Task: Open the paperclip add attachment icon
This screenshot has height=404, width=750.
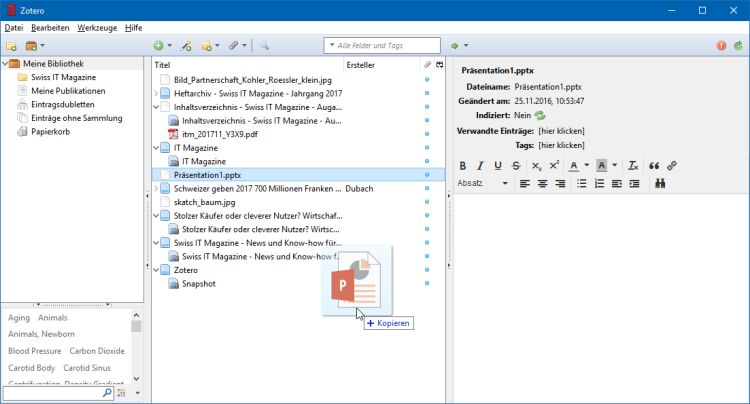Action: tap(232, 46)
